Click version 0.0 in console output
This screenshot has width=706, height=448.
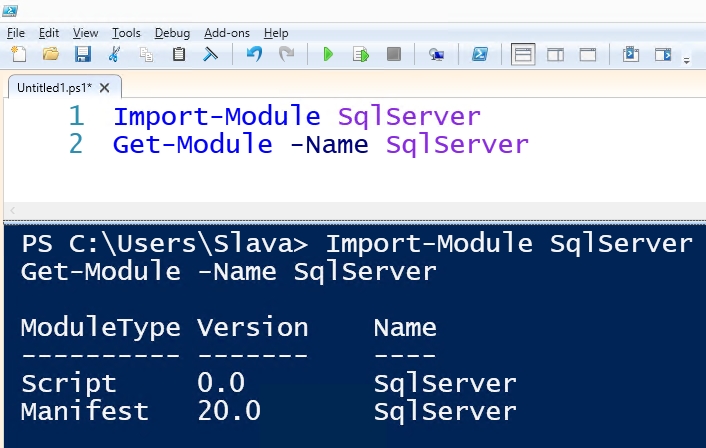point(221,383)
